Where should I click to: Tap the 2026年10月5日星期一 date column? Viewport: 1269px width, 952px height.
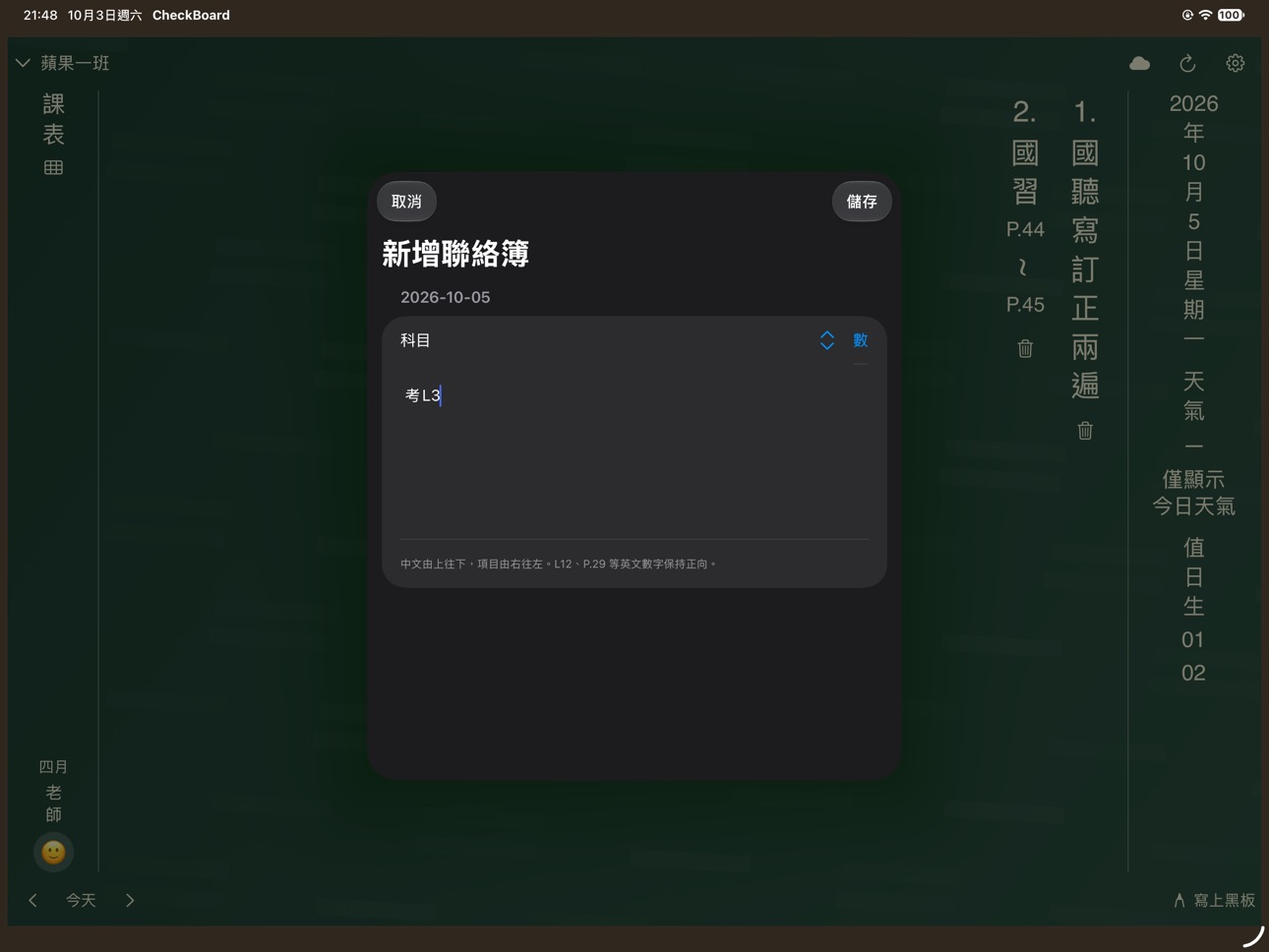click(x=1193, y=221)
